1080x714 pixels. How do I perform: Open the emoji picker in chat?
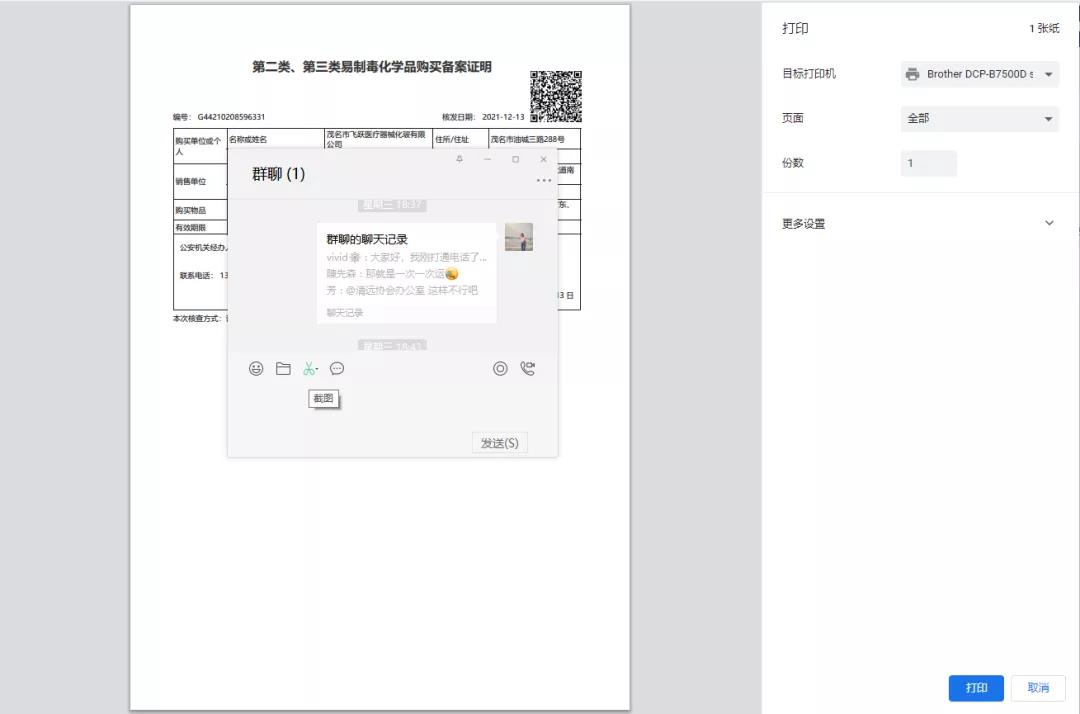click(x=256, y=369)
